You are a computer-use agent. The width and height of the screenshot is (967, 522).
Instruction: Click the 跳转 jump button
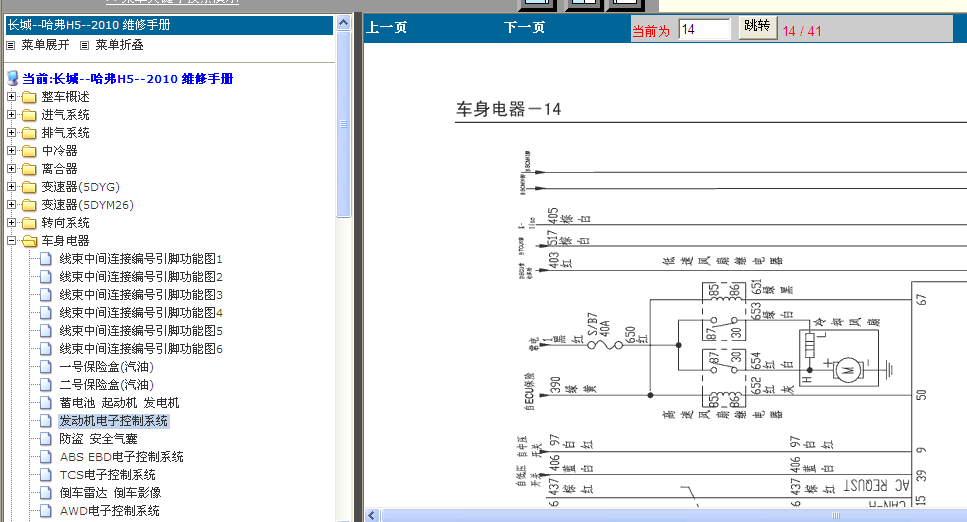pos(758,27)
